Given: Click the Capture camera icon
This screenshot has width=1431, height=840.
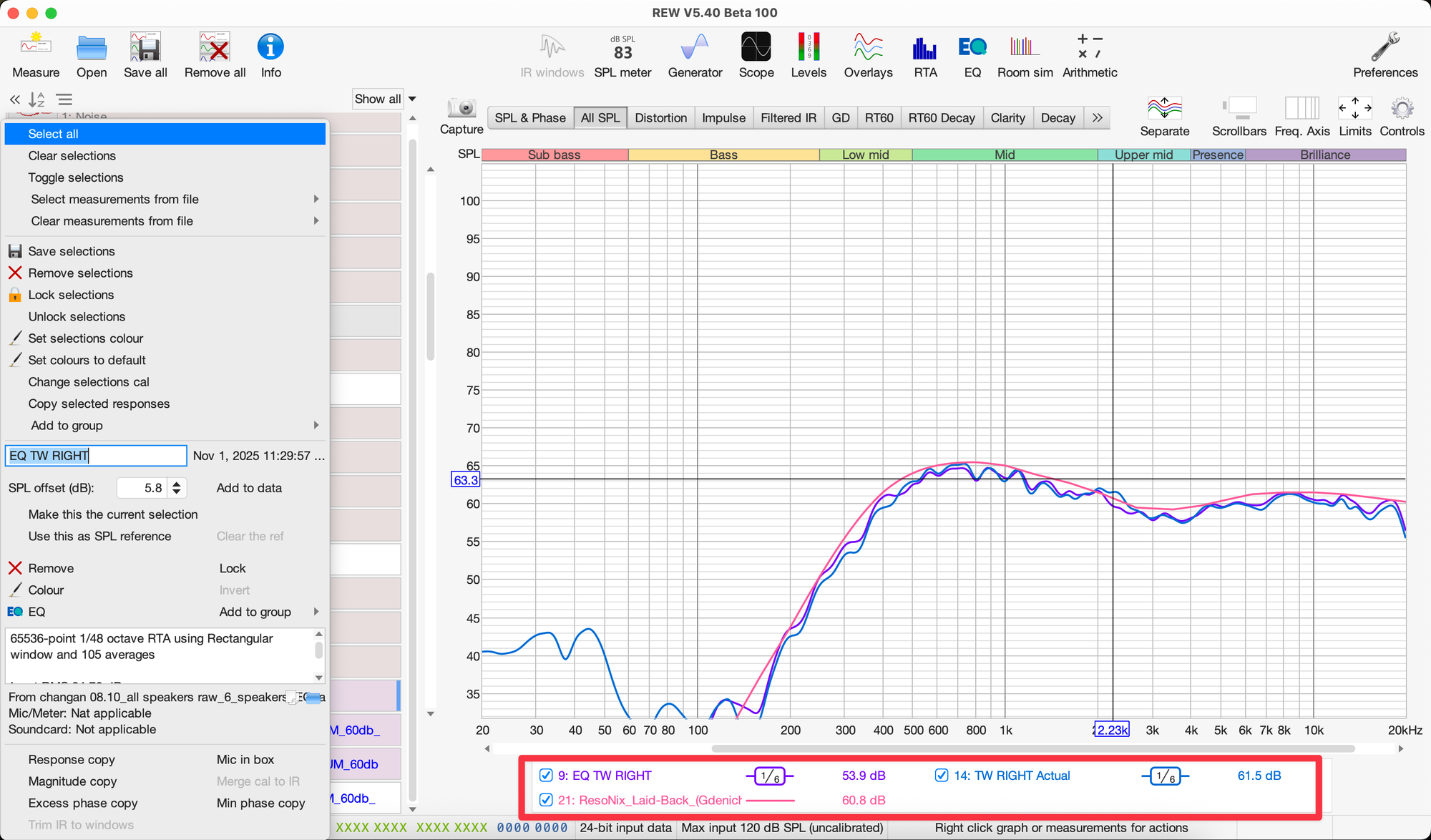Looking at the screenshot, I should pyautogui.click(x=461, y=109).
